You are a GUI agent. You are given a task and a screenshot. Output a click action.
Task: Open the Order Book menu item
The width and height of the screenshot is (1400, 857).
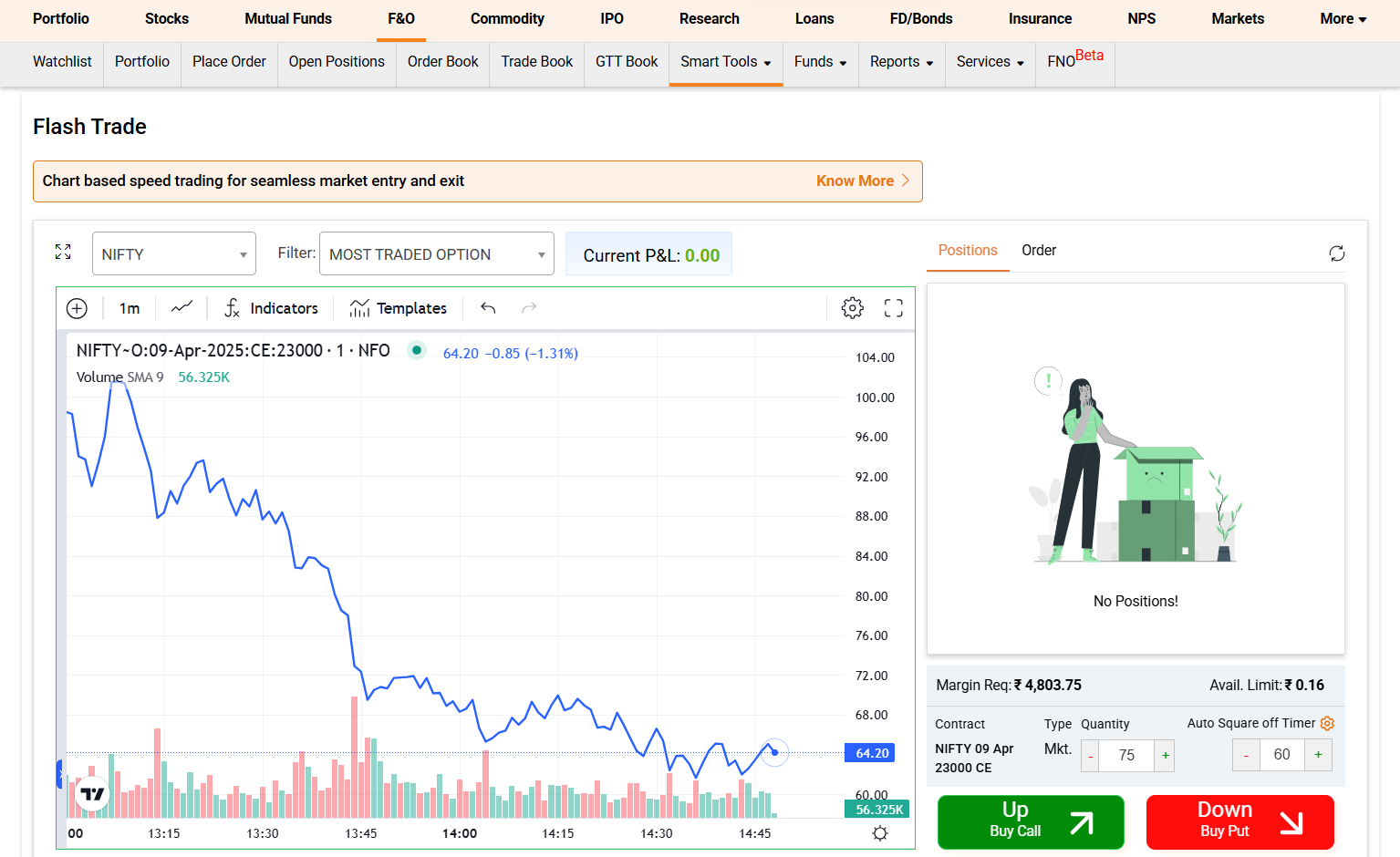click(x=442, y=62)
